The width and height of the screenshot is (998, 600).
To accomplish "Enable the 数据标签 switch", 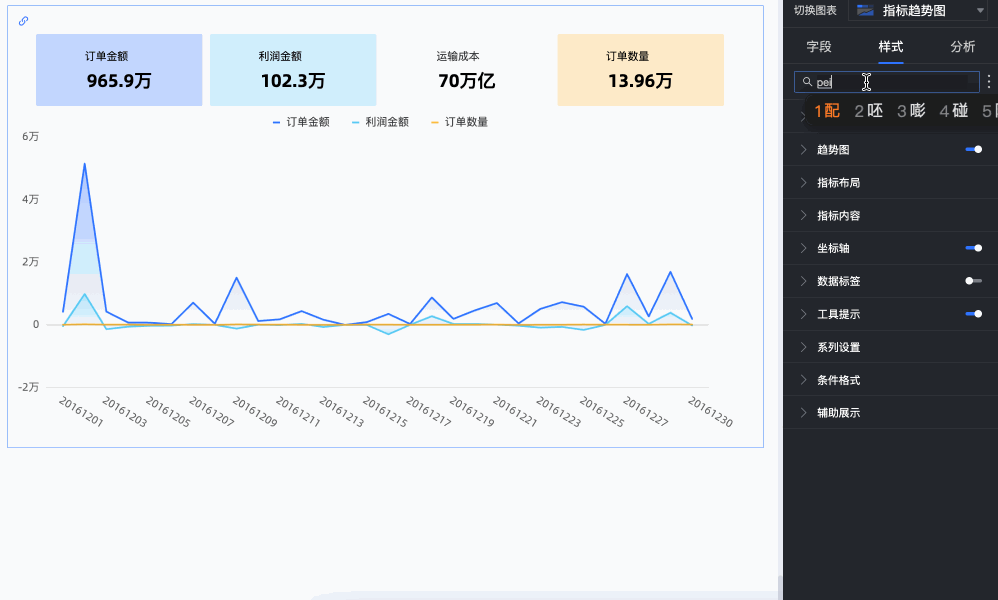I will click(x=973, y=281).
